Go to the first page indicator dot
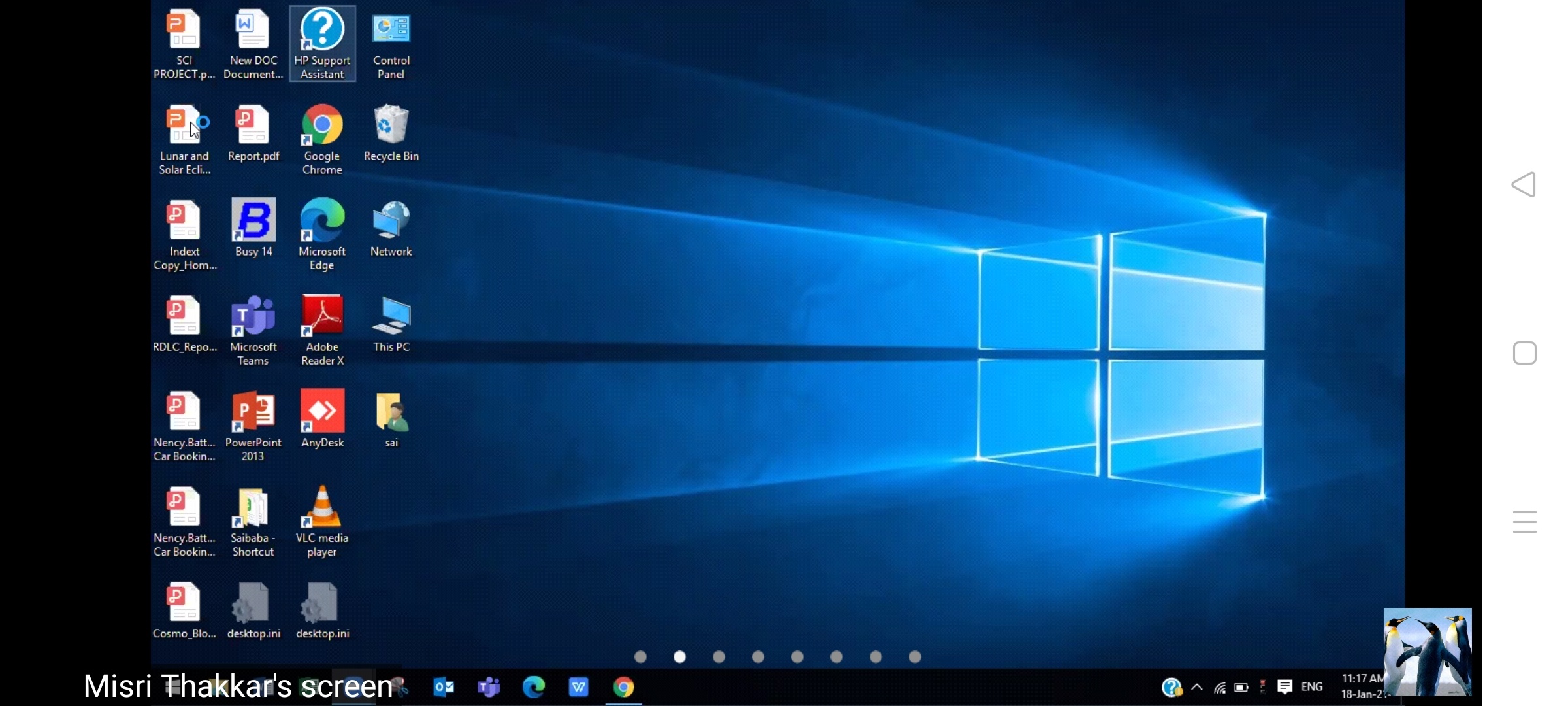This screenshot has height=706, width=1568. pyautogui.click(x=641, y=656)
